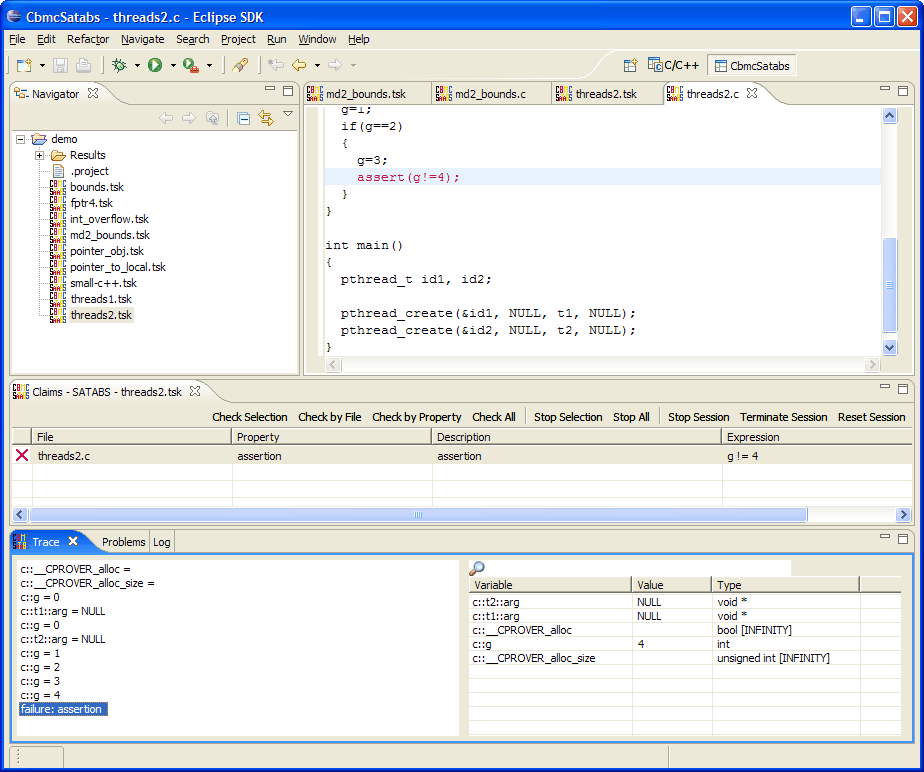Select int_overflow.tsk in Navigator
This screenshot has width=924, height=772.
point(109,219)
